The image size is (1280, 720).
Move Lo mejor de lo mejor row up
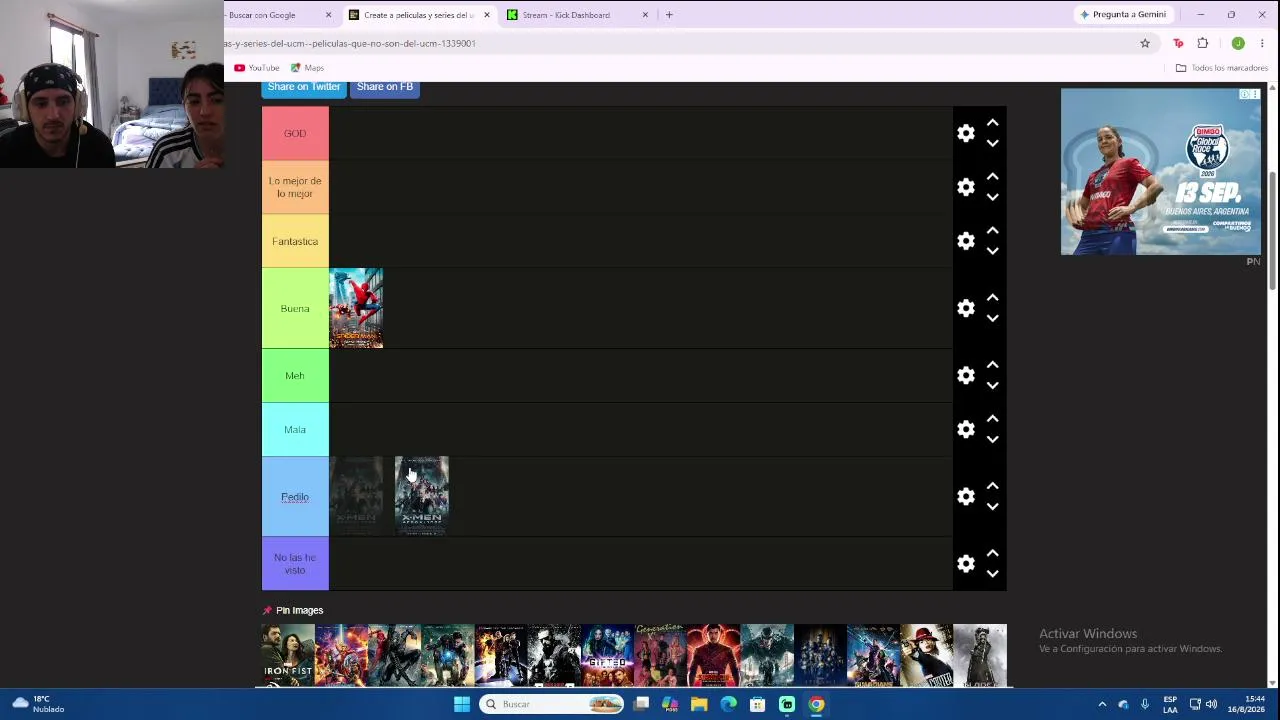tap(992, 177)
